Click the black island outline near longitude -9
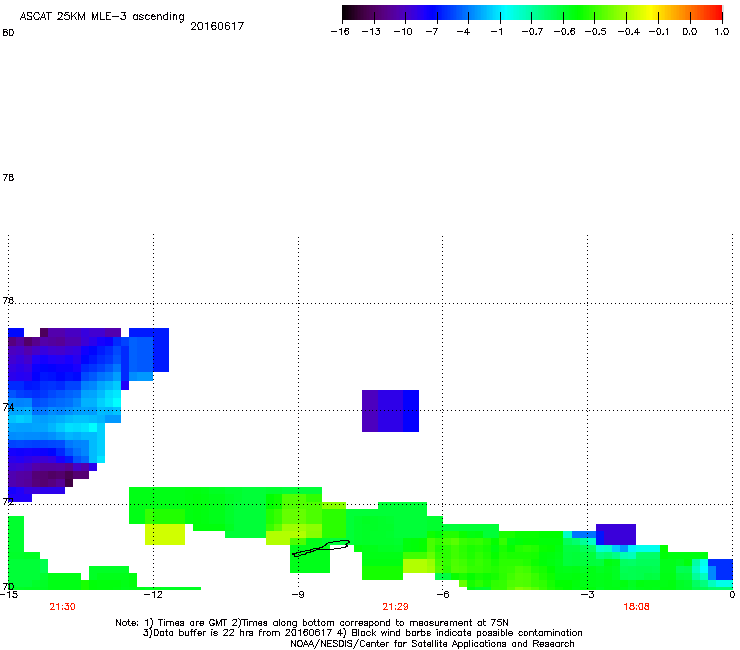Viewport: 740px width, 650px height. (x=321, y=548)
